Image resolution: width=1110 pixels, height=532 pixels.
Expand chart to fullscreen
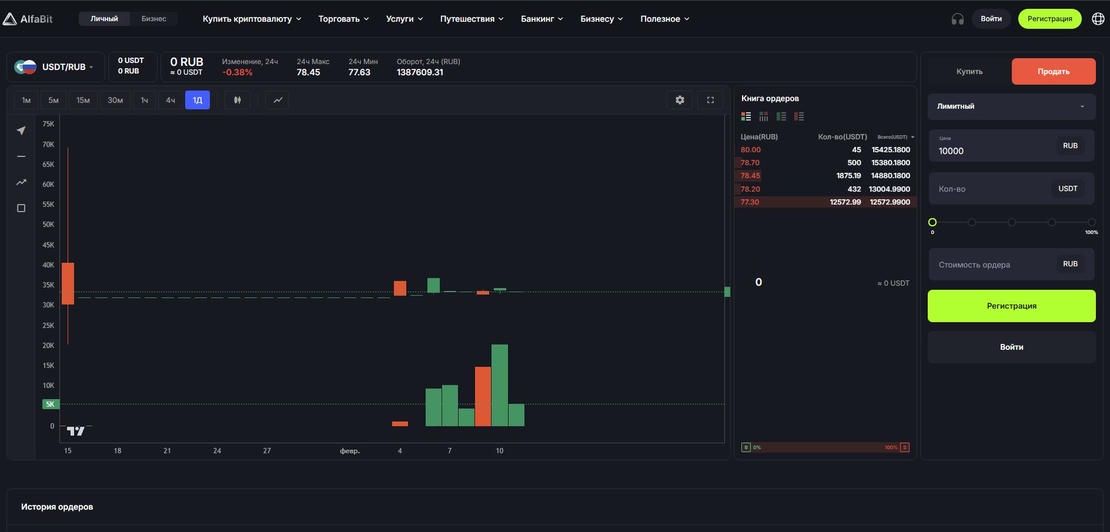pyautogui.click(x=710, y=100)
